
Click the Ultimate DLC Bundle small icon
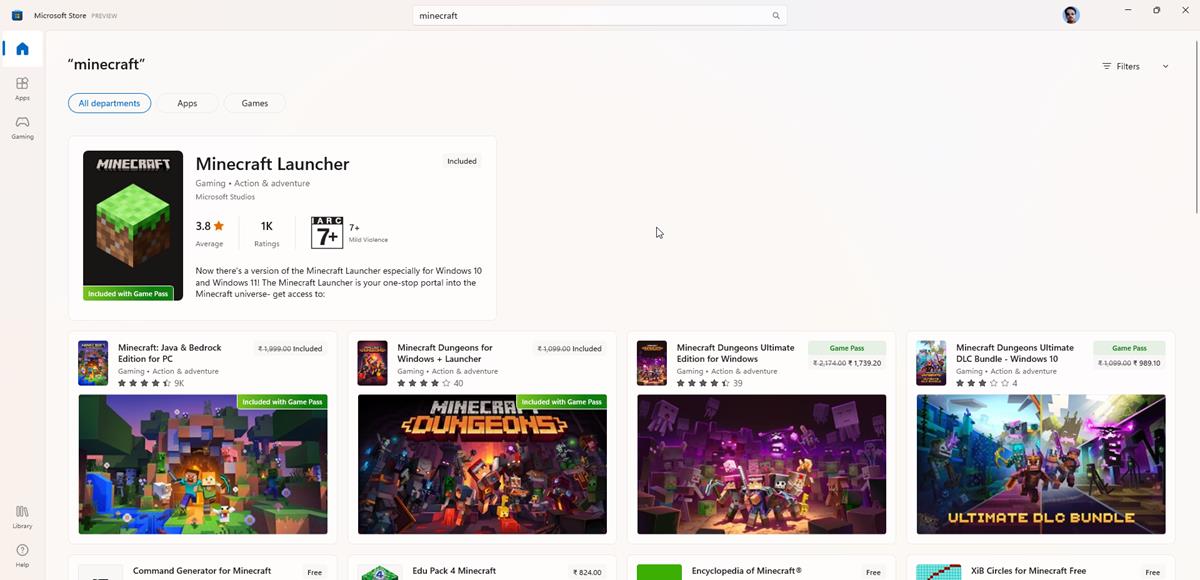[x=931, y=362]
